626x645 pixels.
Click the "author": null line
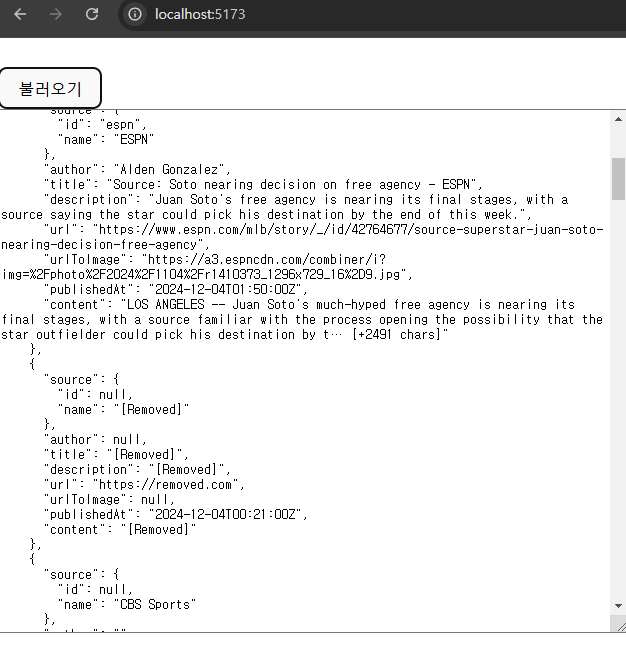click(x=95, y=440)
